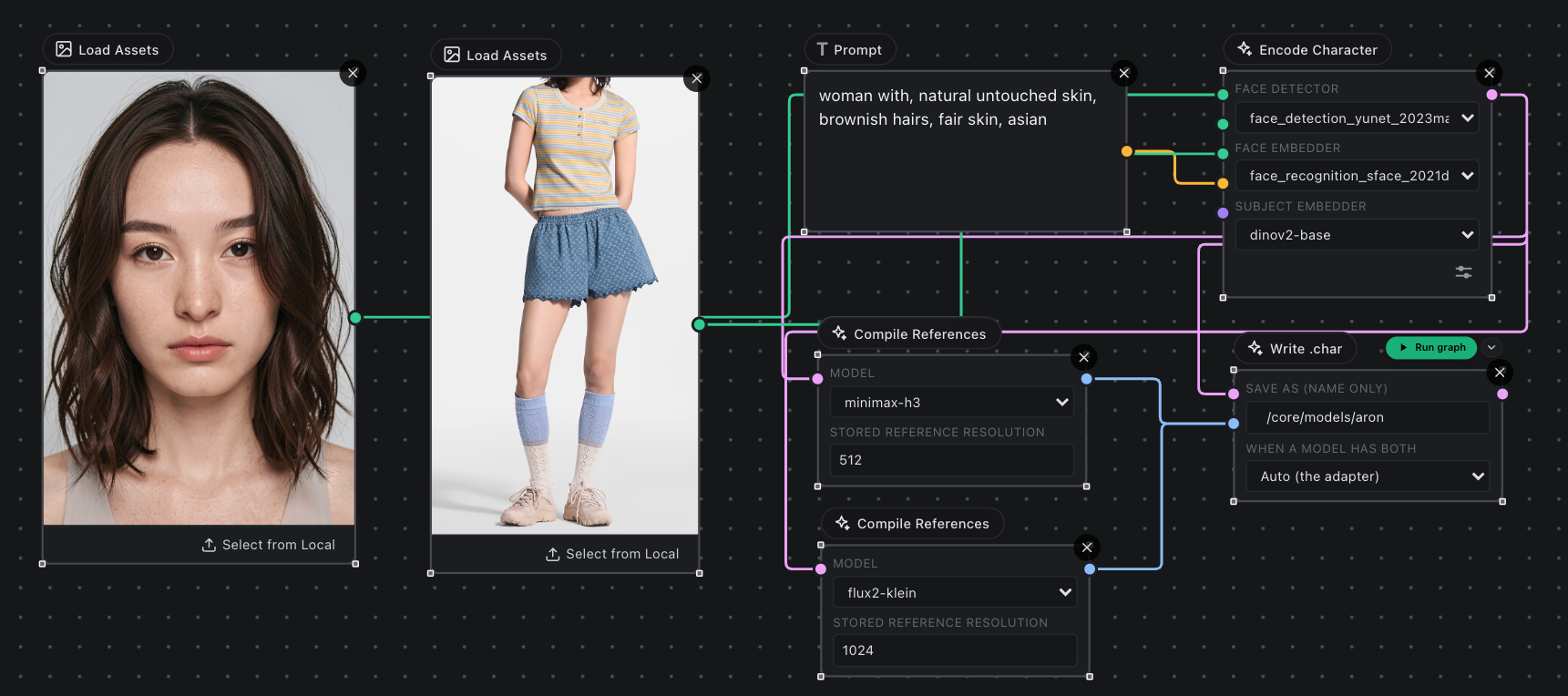Expand the arrow beside Run graph
Image resolution: width=1568 pixels, height=696 pixels.
1491,347
